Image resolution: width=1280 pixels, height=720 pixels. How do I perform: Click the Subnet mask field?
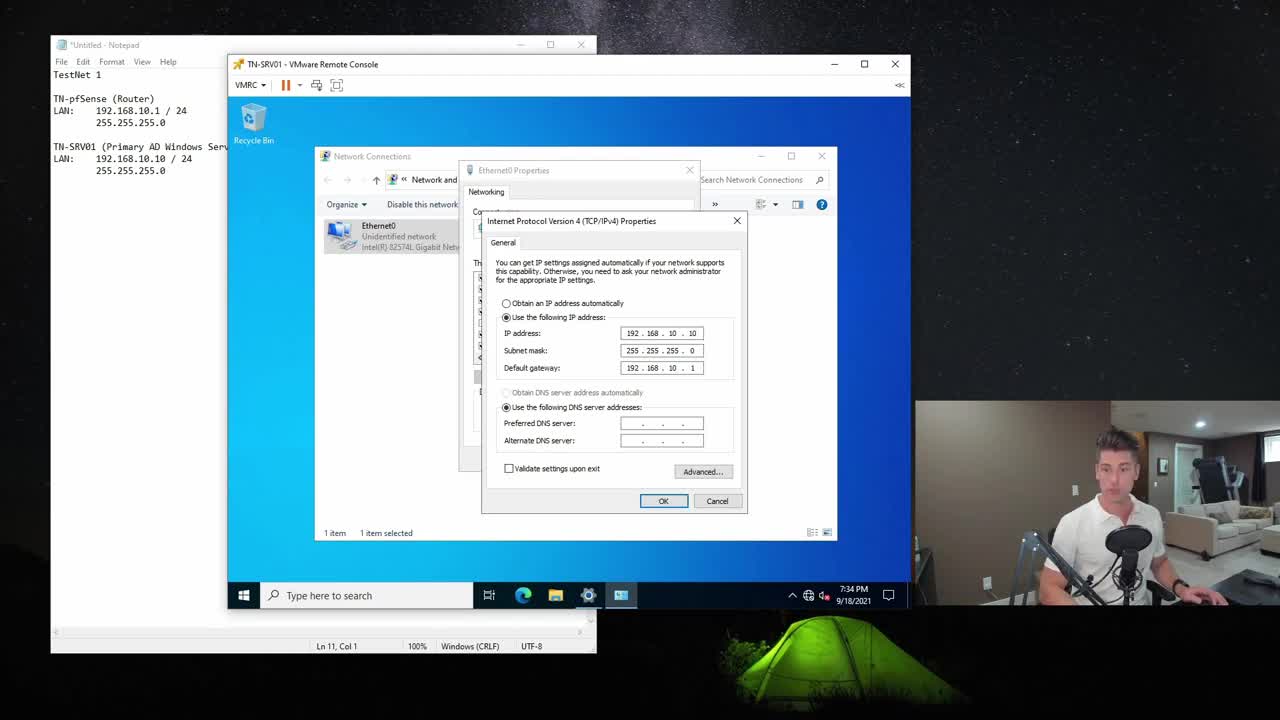pyautogui.click(x=662, y=351)
